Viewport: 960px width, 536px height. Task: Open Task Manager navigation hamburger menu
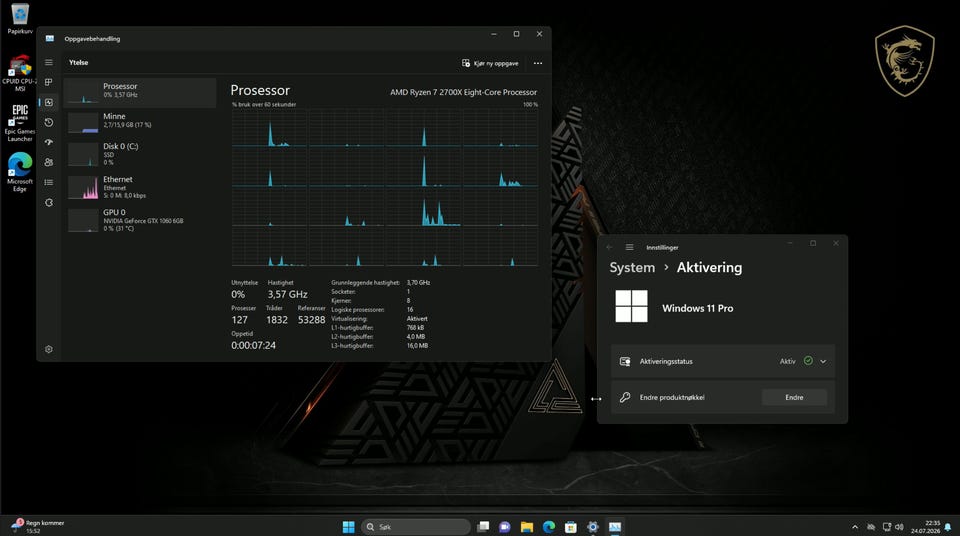49,62
